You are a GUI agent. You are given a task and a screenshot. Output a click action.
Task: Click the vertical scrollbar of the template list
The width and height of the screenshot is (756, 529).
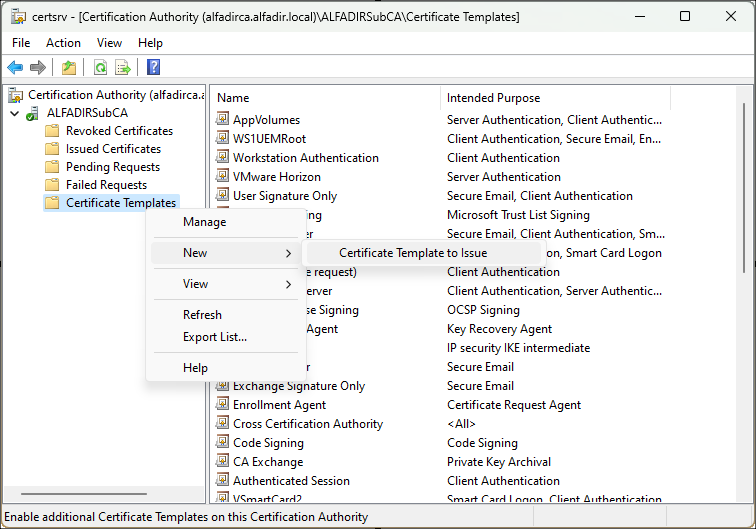tap(744, 188)
